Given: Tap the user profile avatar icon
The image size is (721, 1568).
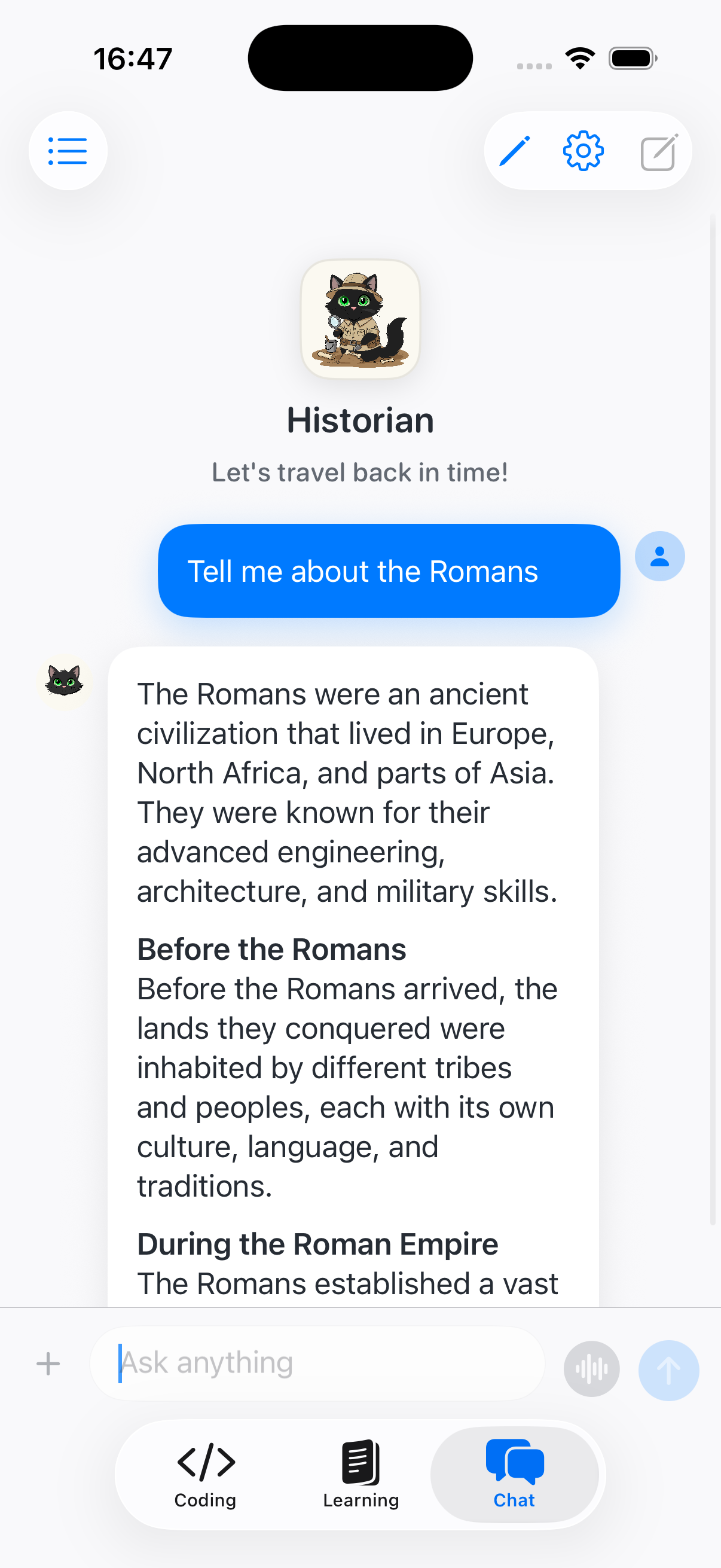Looking at the screenshot, I should [659, 556].
